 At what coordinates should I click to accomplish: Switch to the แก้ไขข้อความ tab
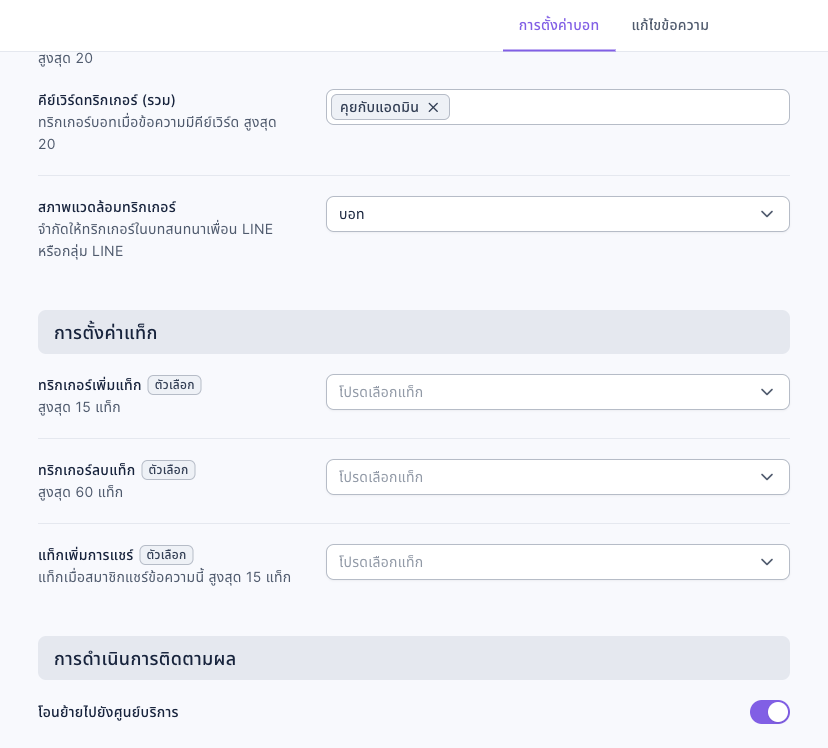click(670, 25)
